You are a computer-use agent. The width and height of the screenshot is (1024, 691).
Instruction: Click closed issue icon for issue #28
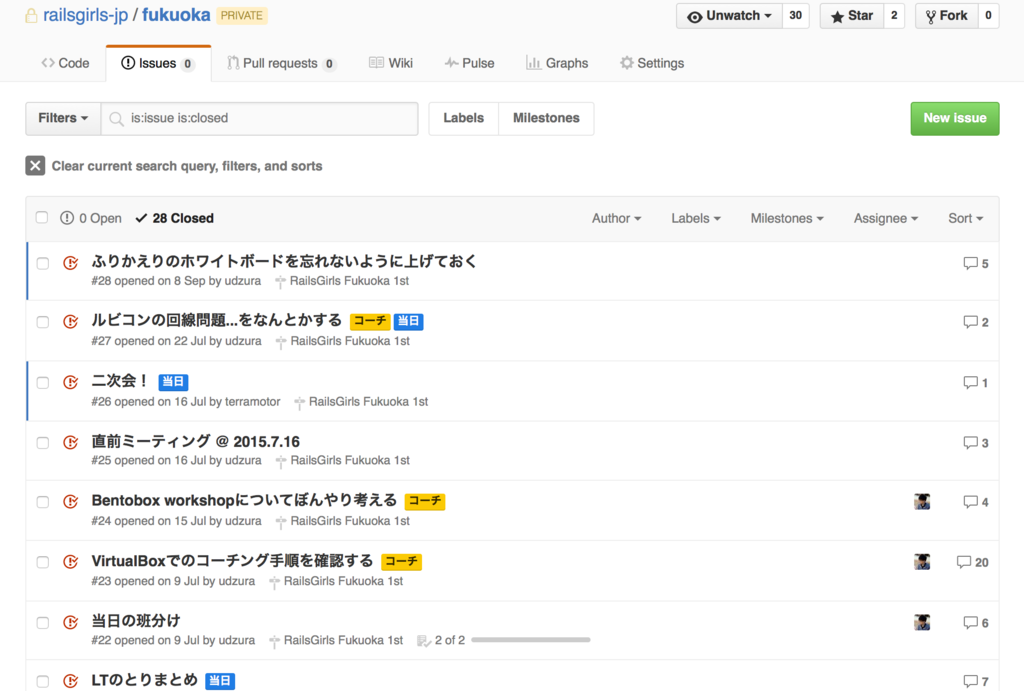tap(71, 263)
